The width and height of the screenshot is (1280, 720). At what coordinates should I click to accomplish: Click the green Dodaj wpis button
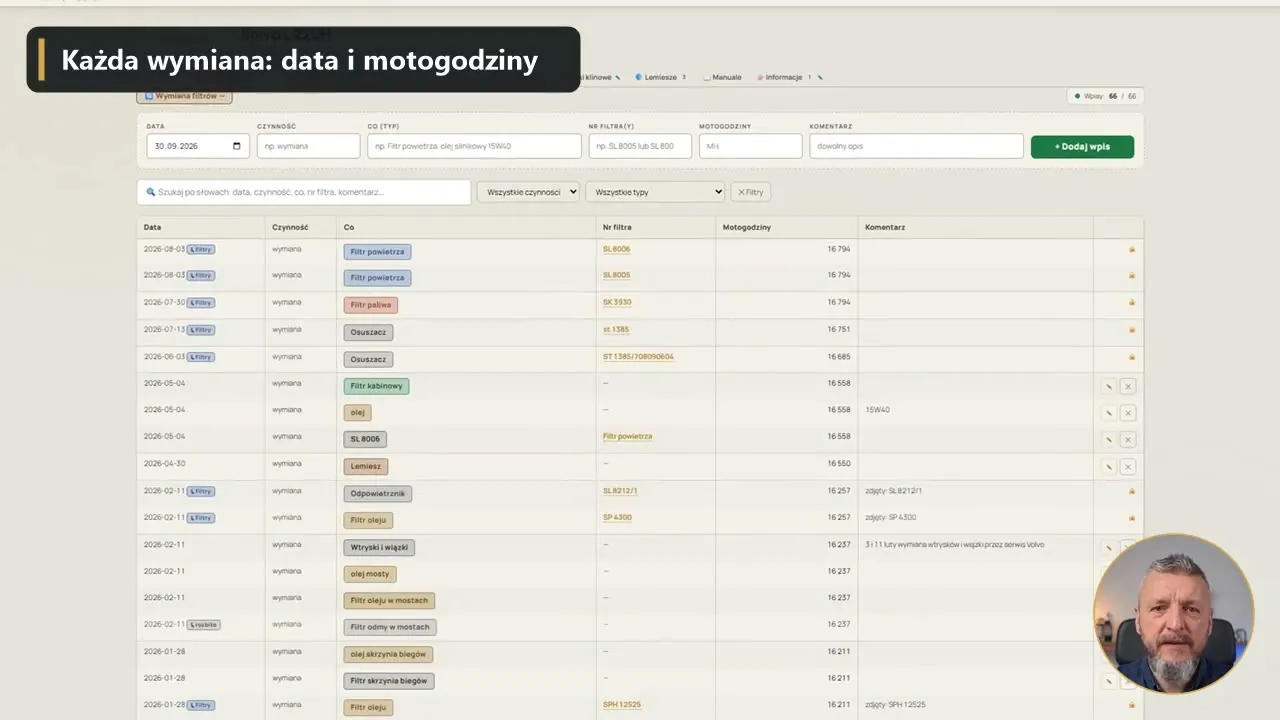pos(1082,146)
